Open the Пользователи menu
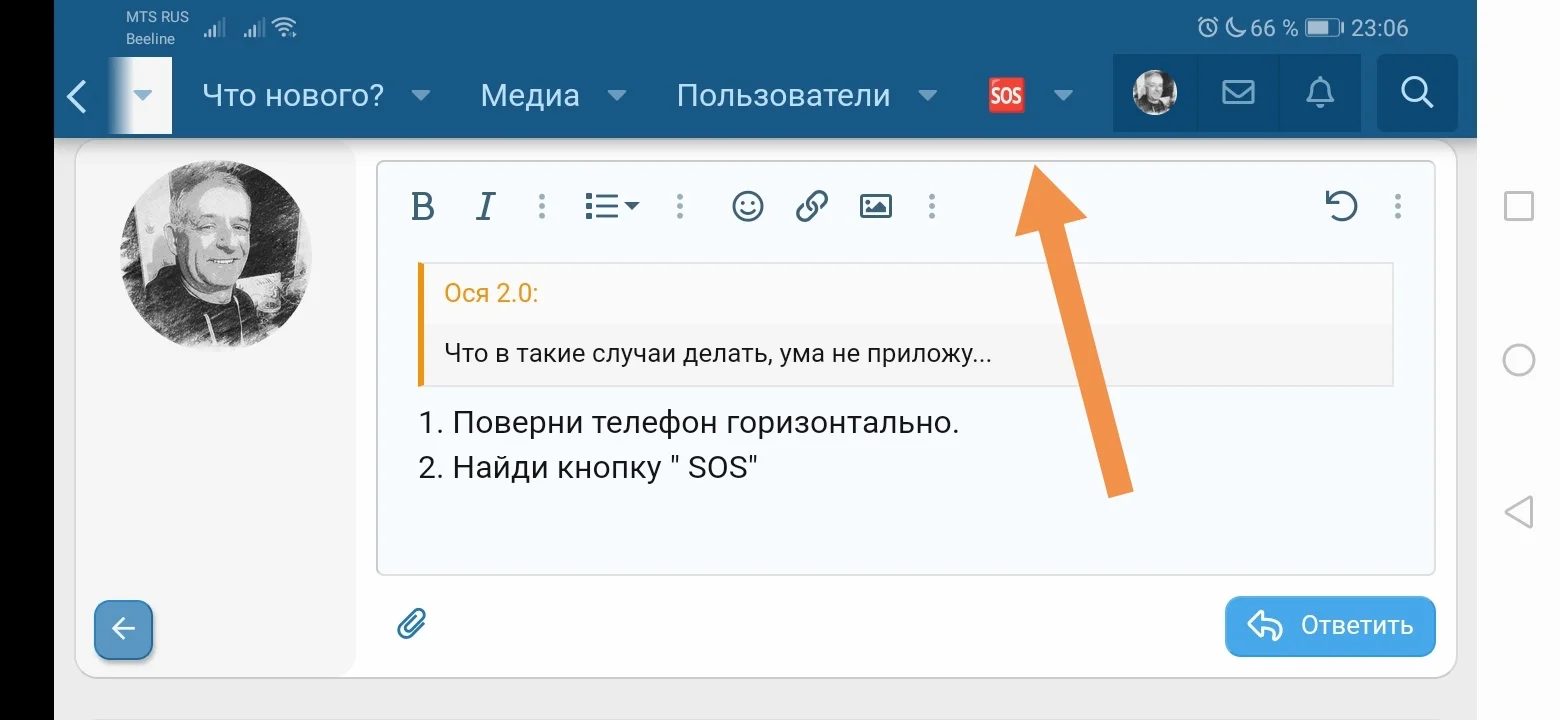Image resolution: width=1560 pixels, height=720 pixels. (783, 95)
